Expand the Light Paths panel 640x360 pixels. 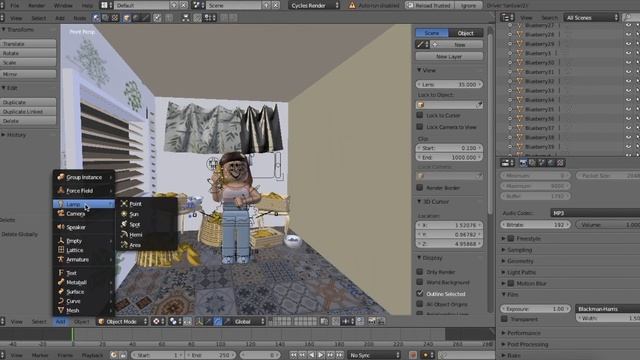coord(520,272)
